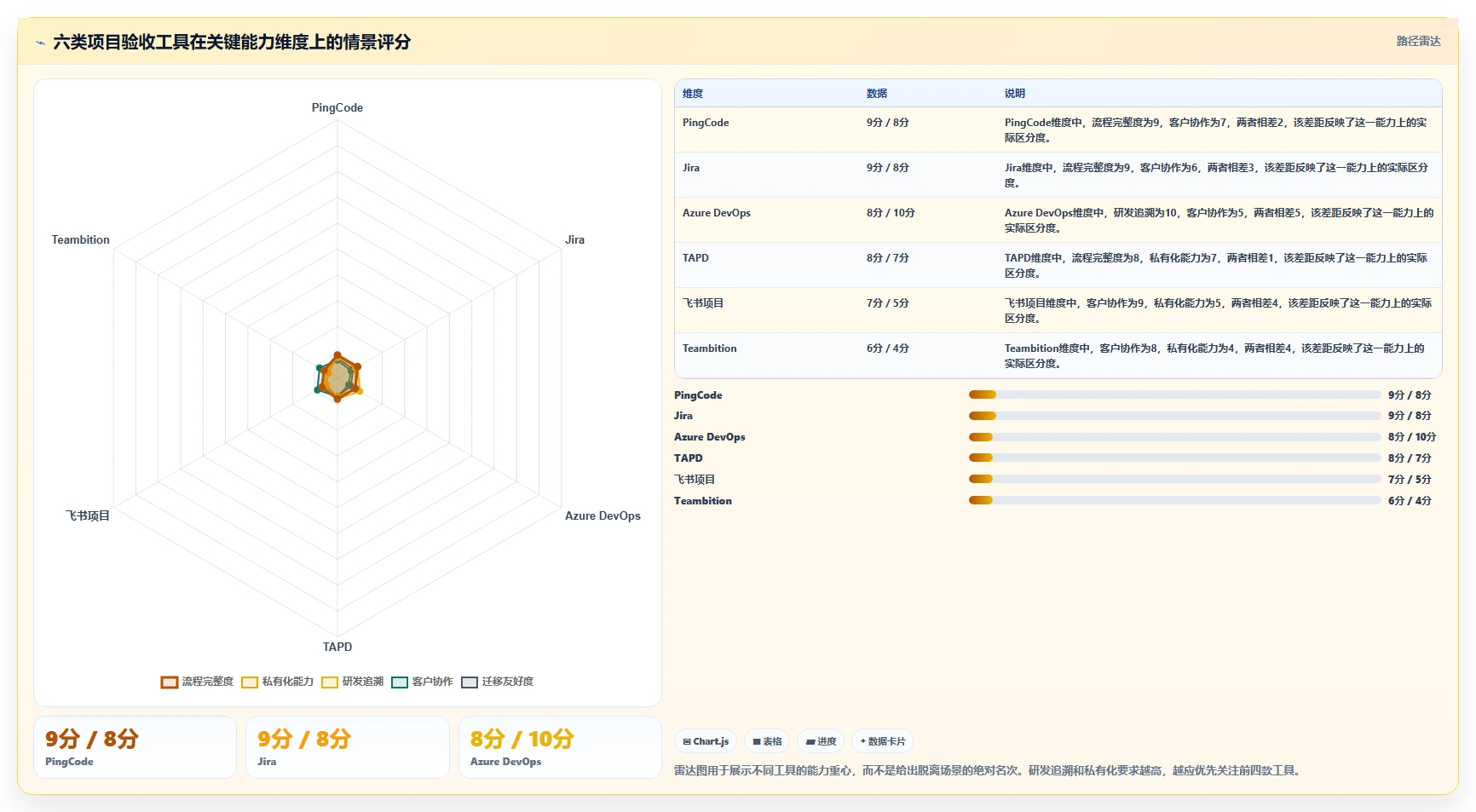Click the 8分 / 10分 value beside the progress bar
1476x812 pixels.
tap(1412, 437)
